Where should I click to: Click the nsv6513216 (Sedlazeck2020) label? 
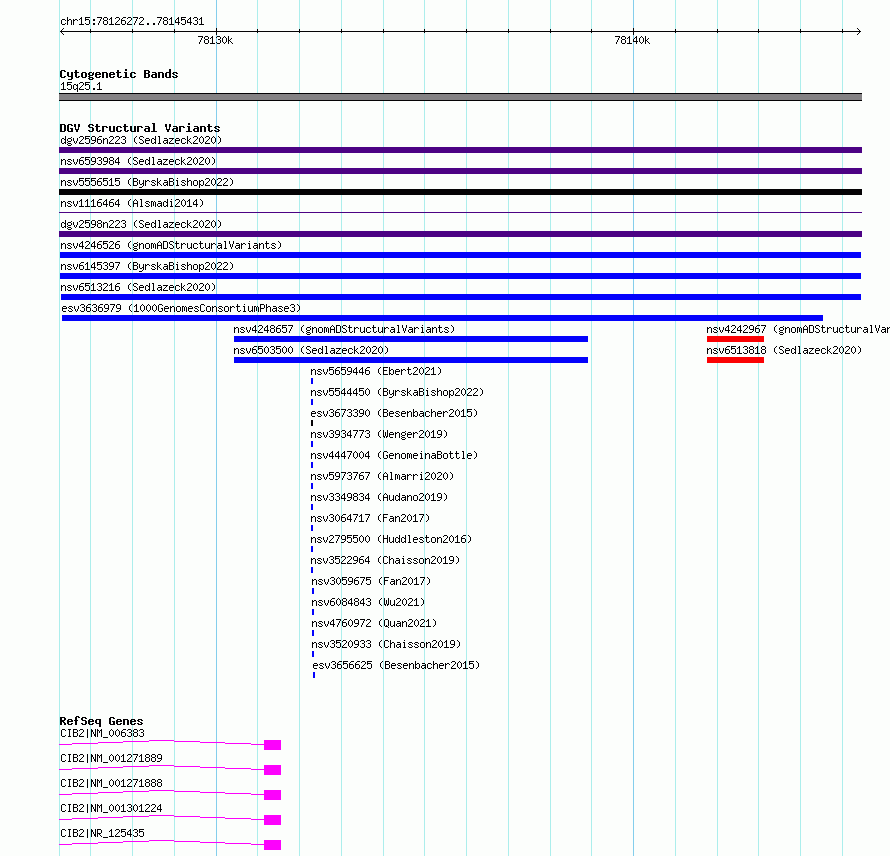(x=138, y=287)
